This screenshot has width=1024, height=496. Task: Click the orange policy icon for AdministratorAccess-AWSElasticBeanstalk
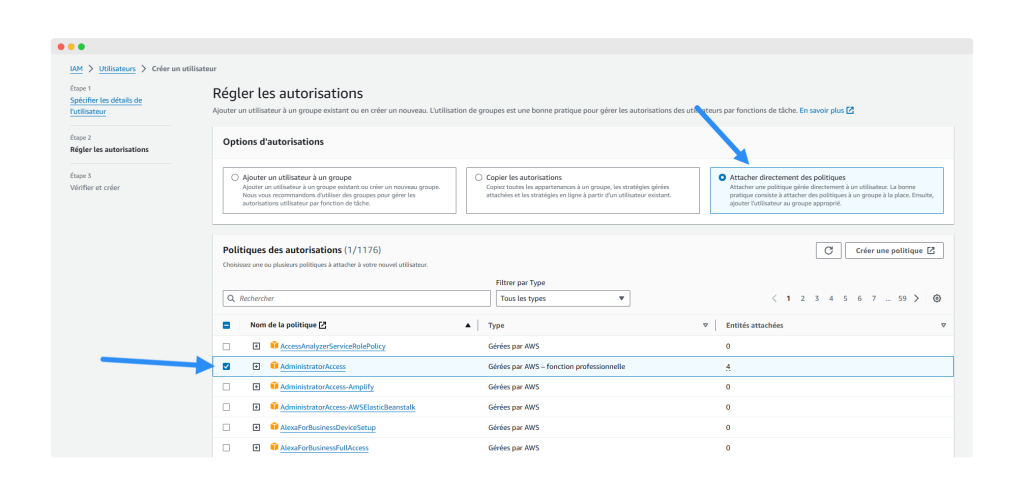pos(274,407)
